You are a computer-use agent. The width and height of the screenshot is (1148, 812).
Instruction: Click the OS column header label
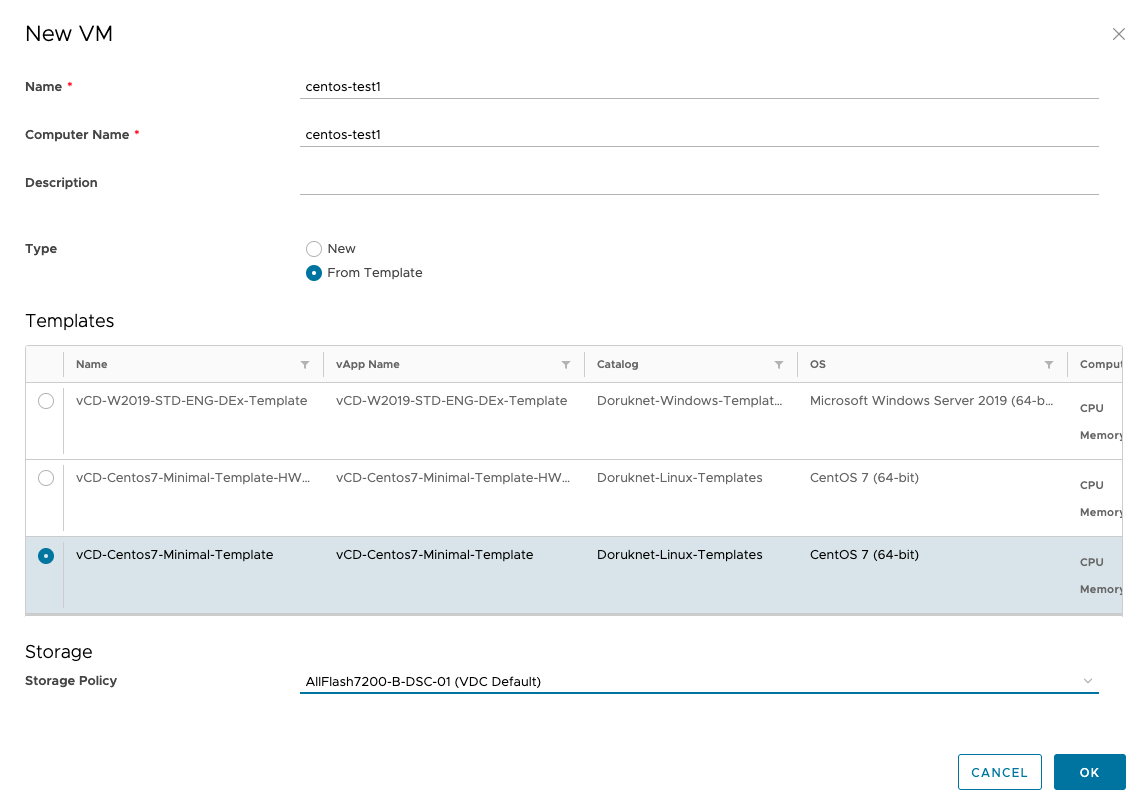click(818, 365)
